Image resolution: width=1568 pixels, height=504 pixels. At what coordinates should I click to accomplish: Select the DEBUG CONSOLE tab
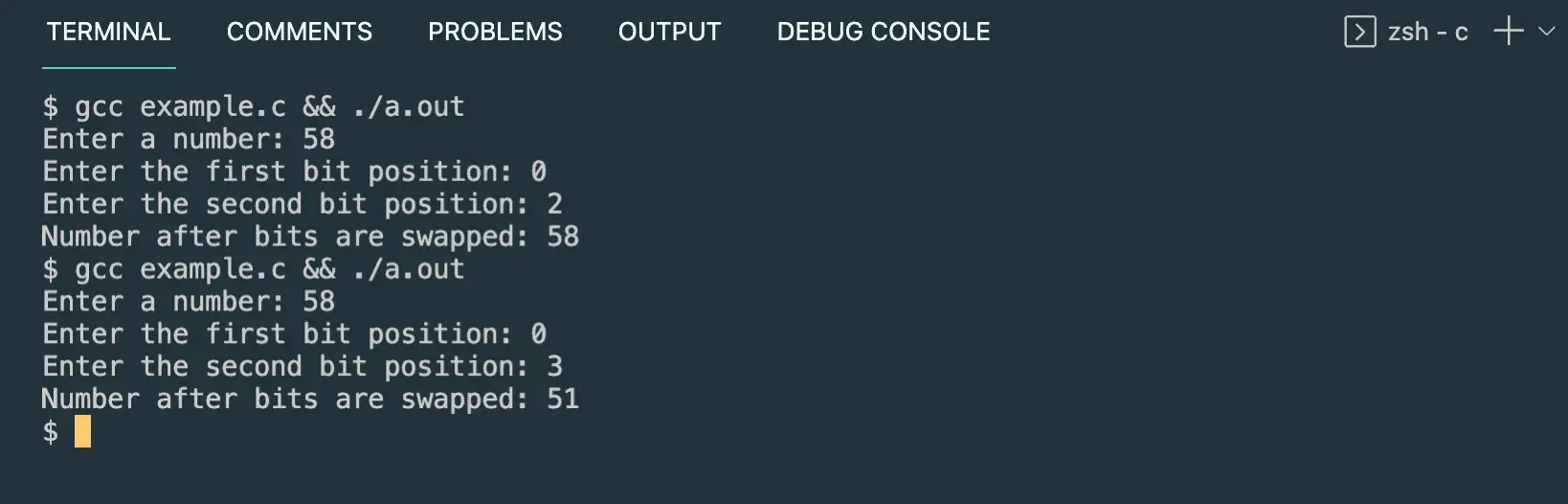[x=884, y=32]
